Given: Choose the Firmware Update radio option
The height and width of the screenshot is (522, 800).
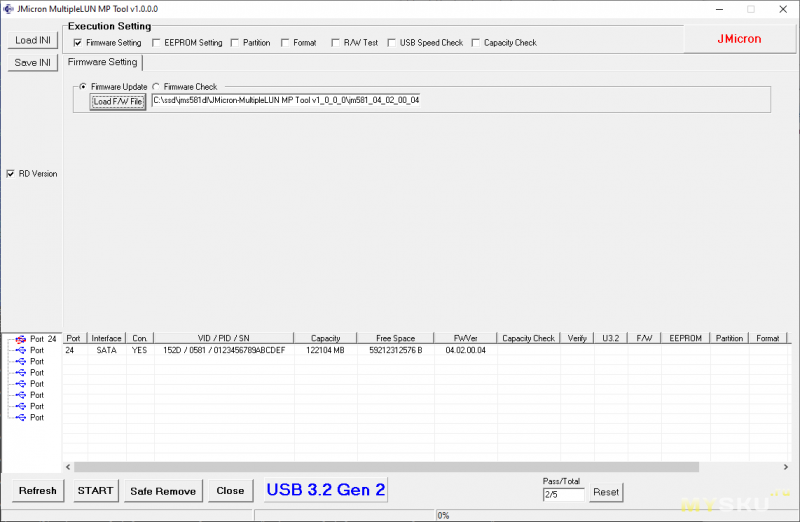Looking at the screenshot, I should [82, 87].
